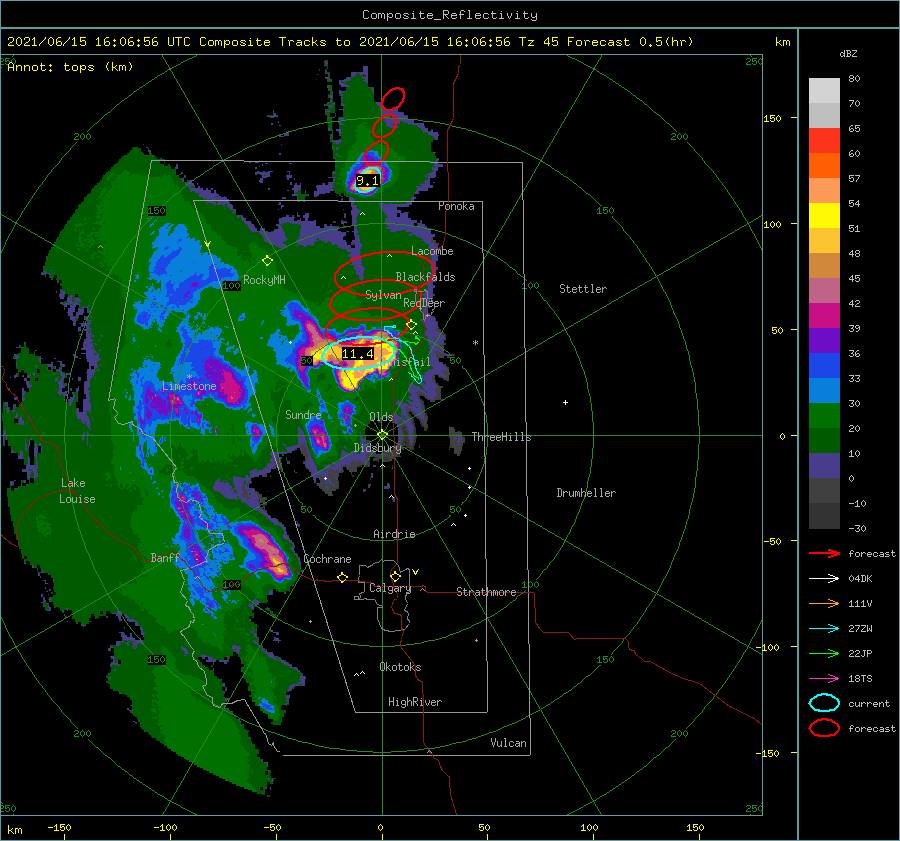Click the Vulcan label
900x841 pixels.
point(508,743)
